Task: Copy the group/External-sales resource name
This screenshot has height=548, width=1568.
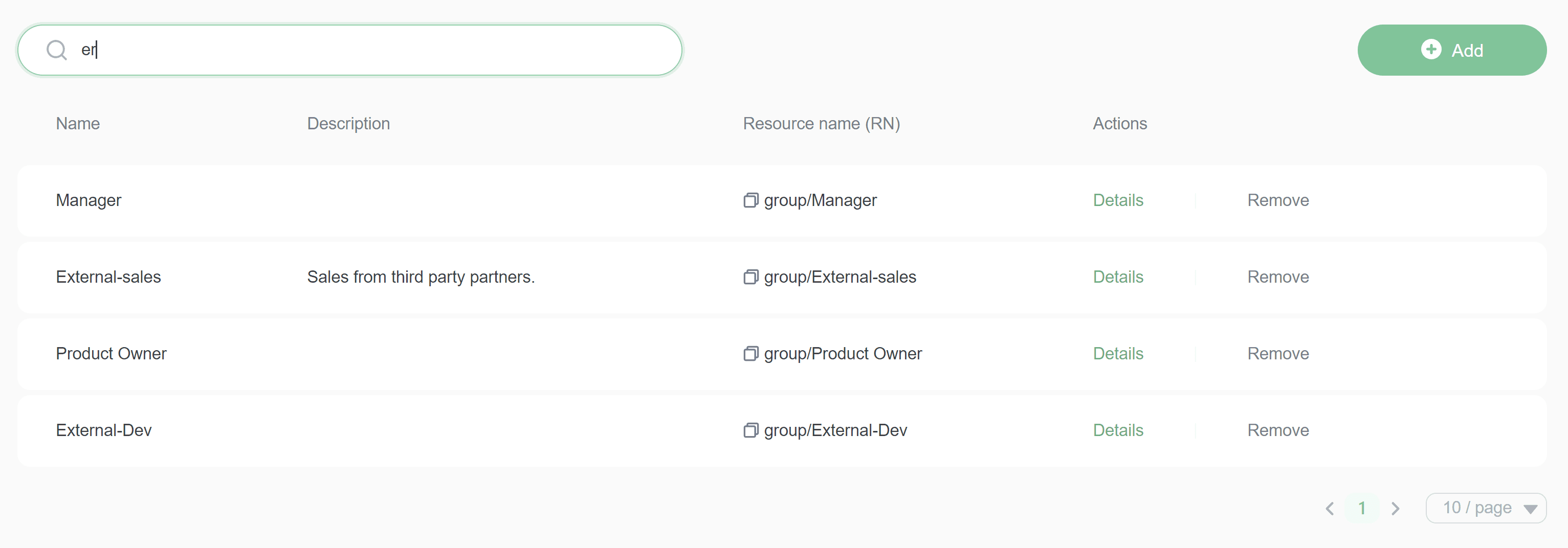Action: (750, 277)
